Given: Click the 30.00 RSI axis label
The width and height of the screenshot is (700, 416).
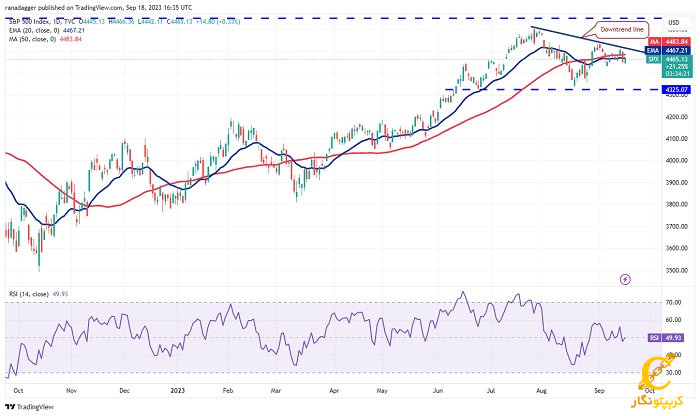Looking at the screenshot, I should (x=673, y=373).
